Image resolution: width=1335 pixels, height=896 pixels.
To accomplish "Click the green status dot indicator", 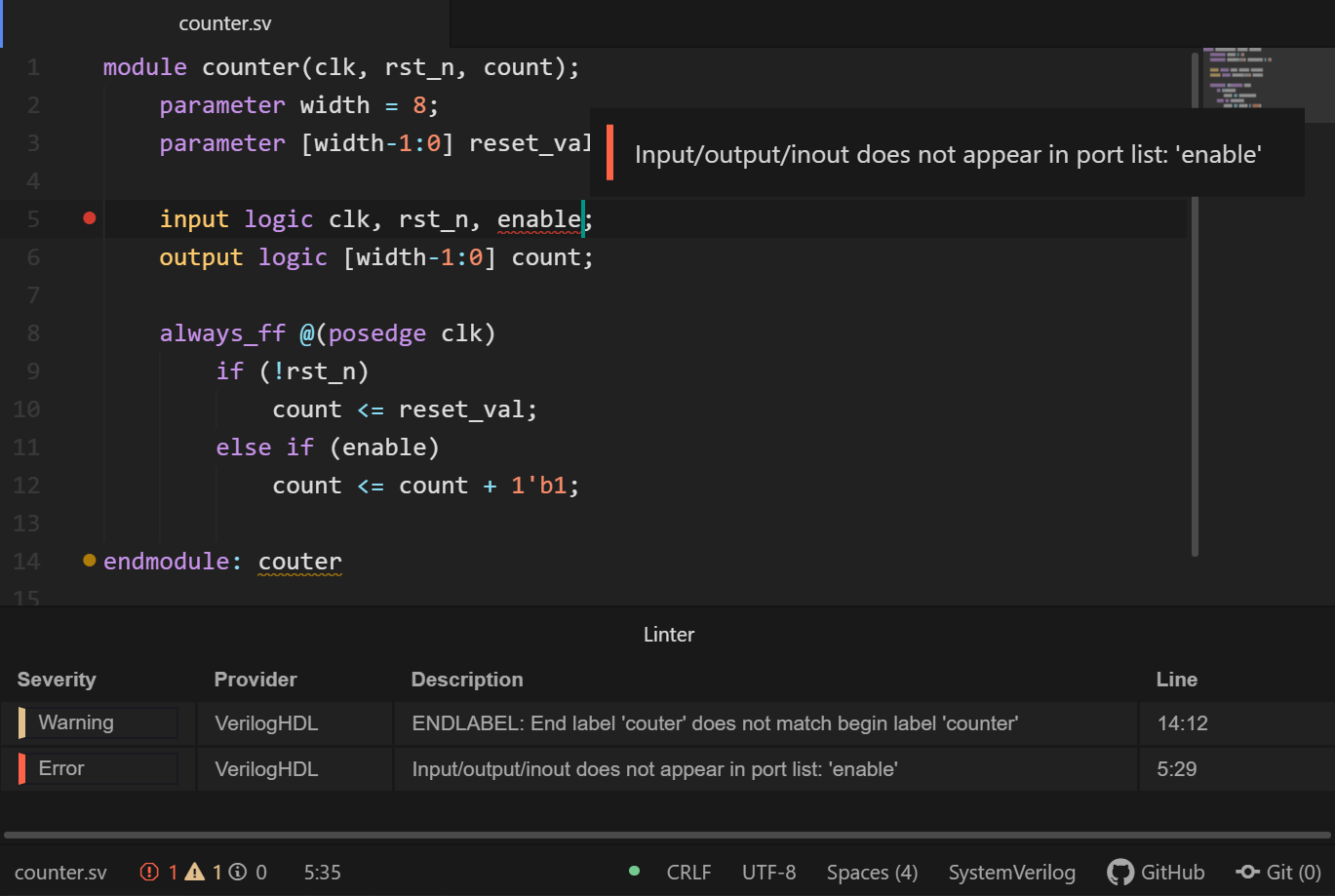I will point(634,871).
